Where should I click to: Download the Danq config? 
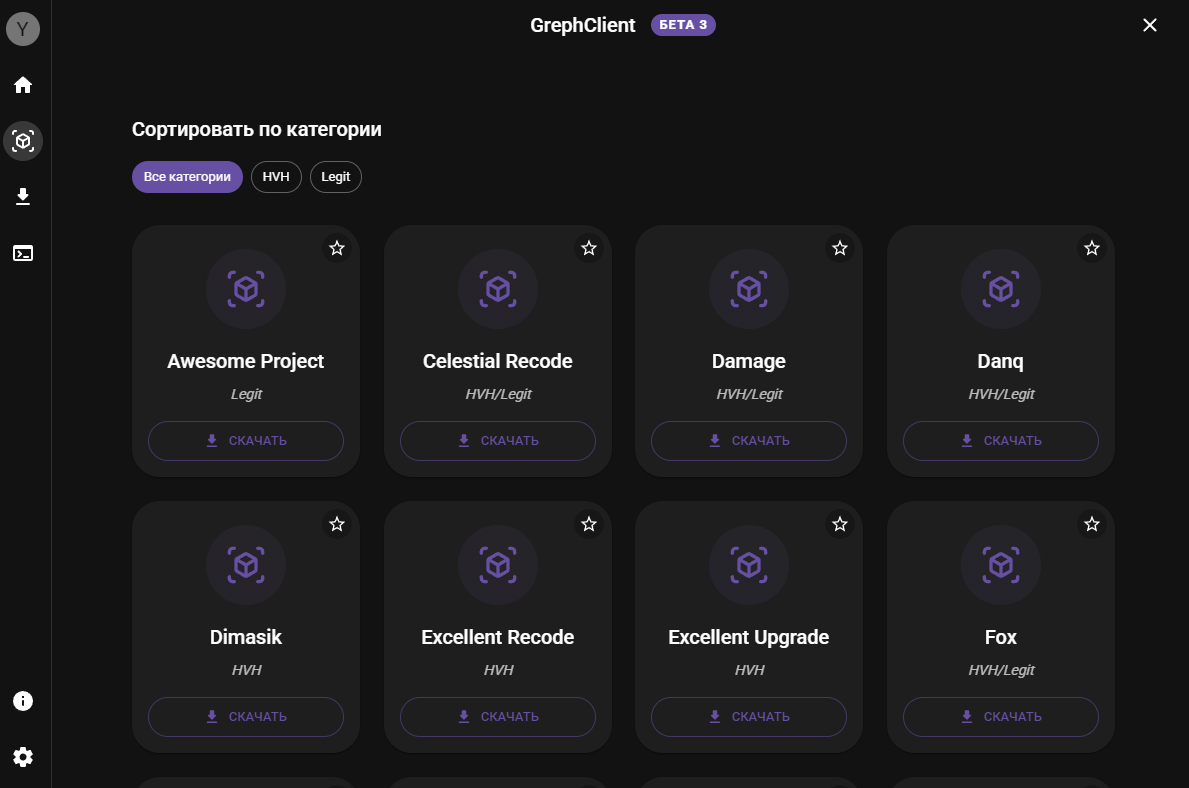1000,441
